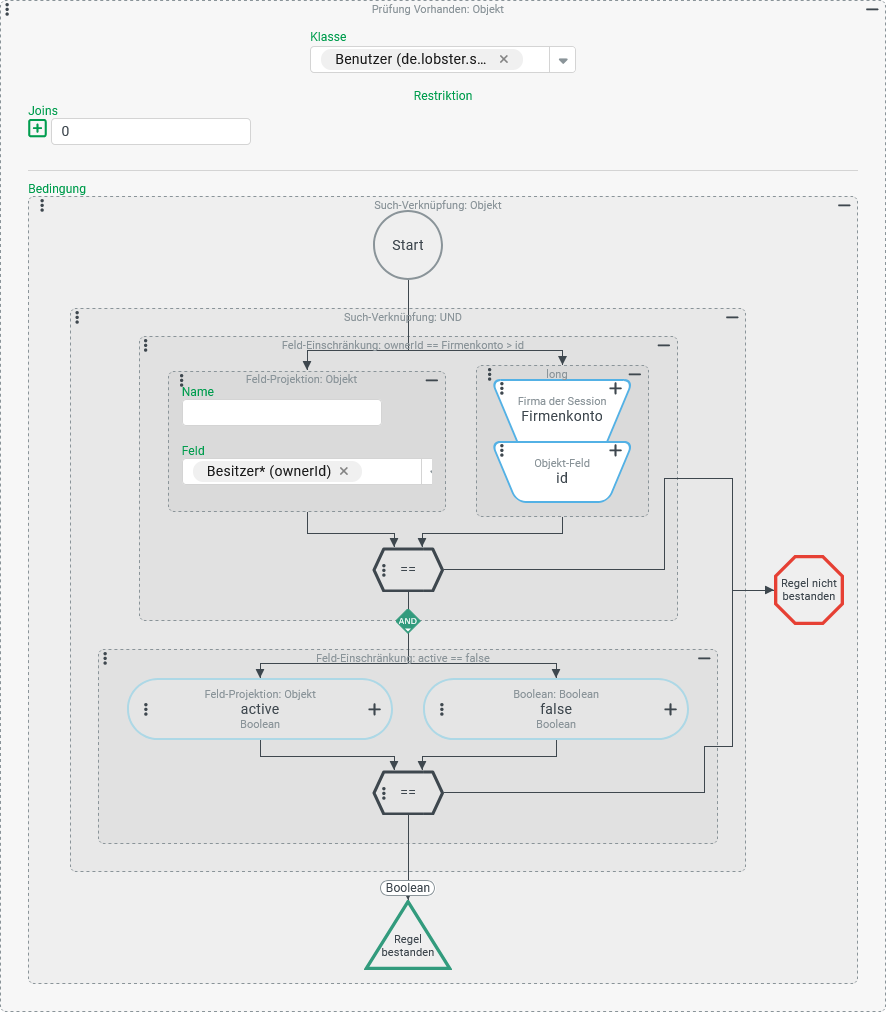Viewport: 886px width, 1012px height.
Task: Open the menu dots of 'Such-Verknüpfung: Objekt'
Action: (x=42, y=205)
